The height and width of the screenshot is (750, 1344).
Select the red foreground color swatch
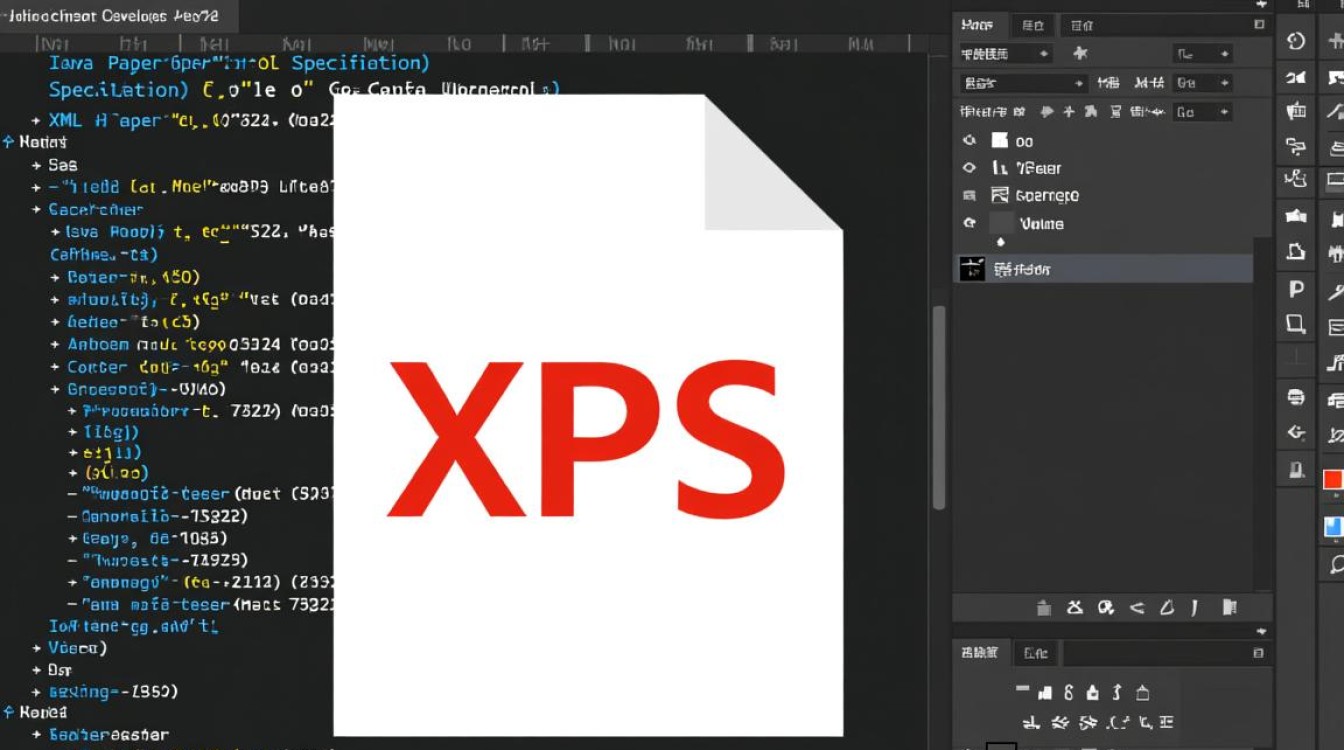point(1332,480)
